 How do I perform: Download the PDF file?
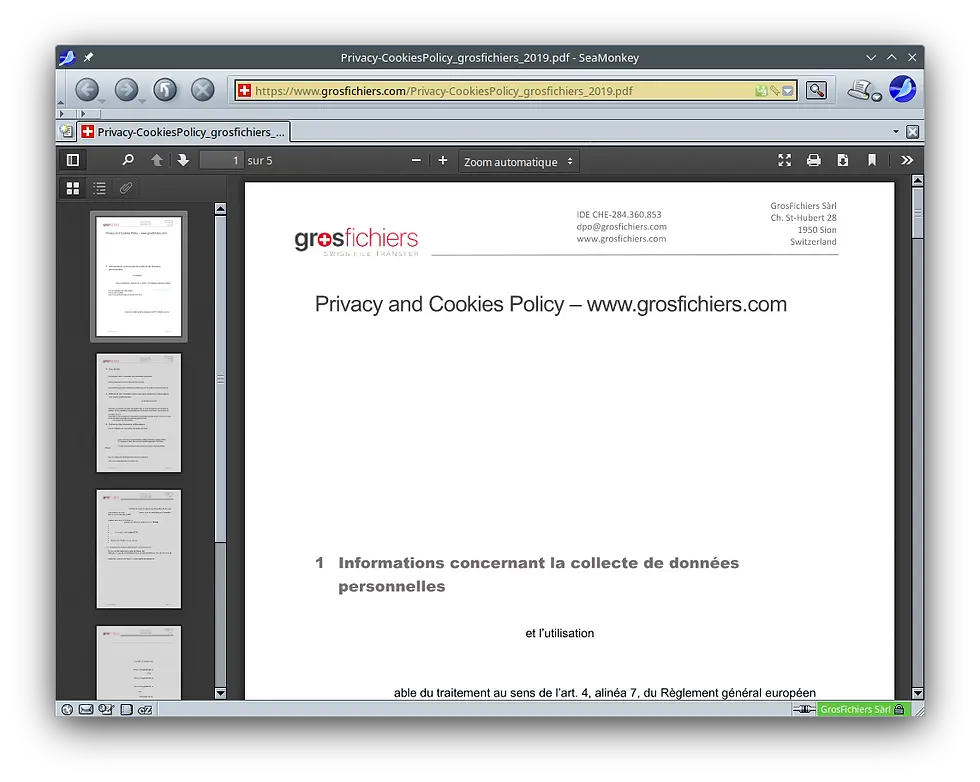click(x=842, y=161)
